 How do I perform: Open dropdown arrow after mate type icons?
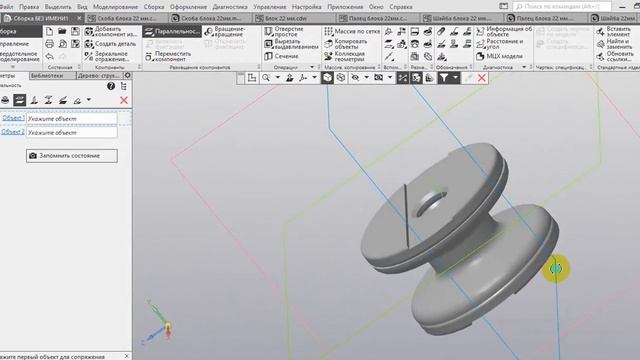[89, 100]
